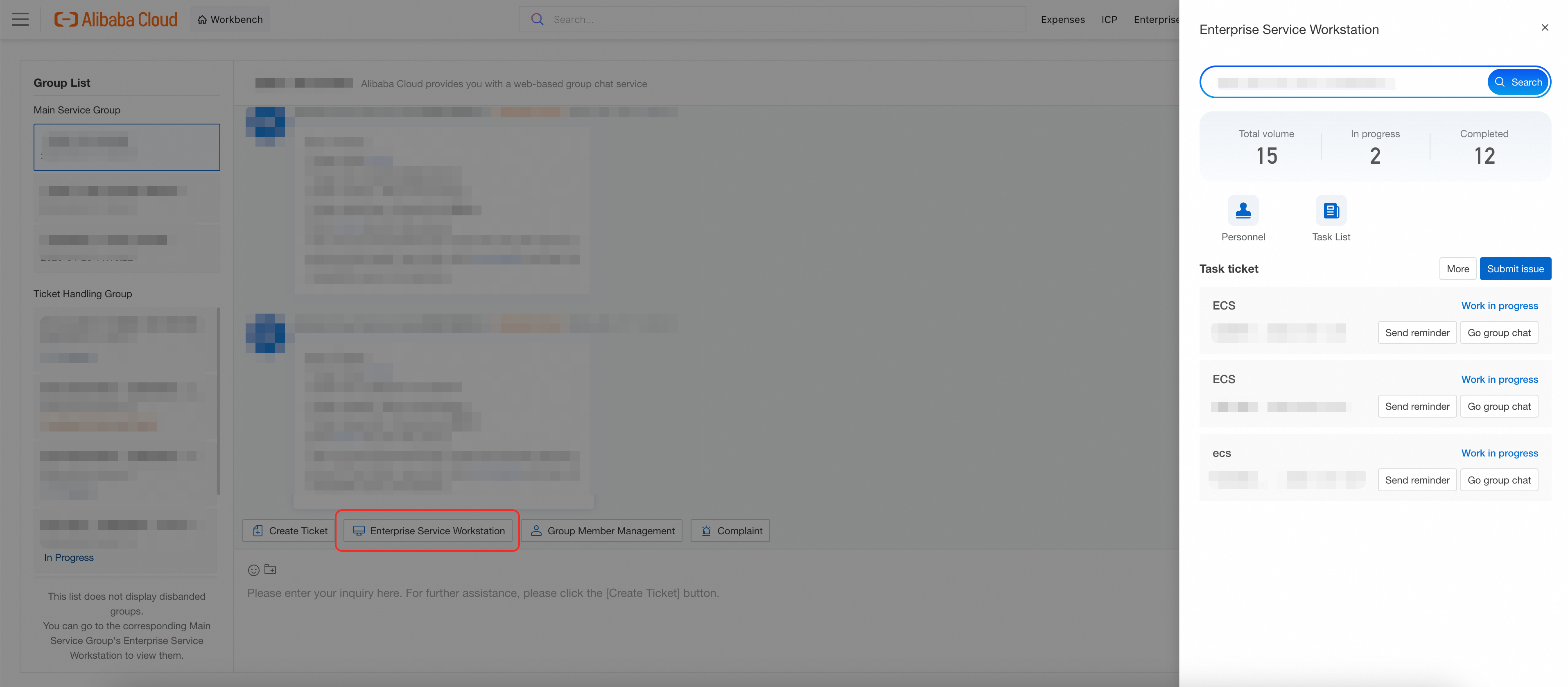Click the Alibaba Cloud logo
Screen dimensions: 1568x687
pyautogui.click(x=115, y=20)
